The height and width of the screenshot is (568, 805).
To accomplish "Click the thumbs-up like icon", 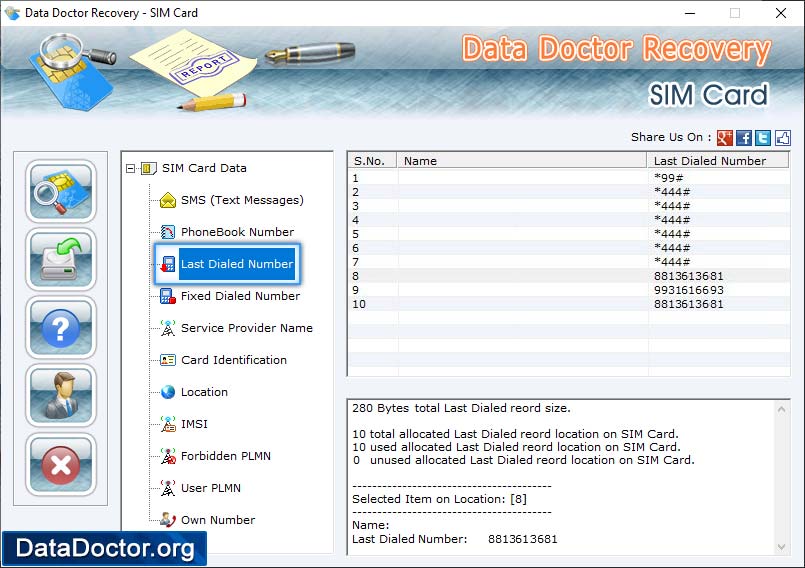I will 782,138.
